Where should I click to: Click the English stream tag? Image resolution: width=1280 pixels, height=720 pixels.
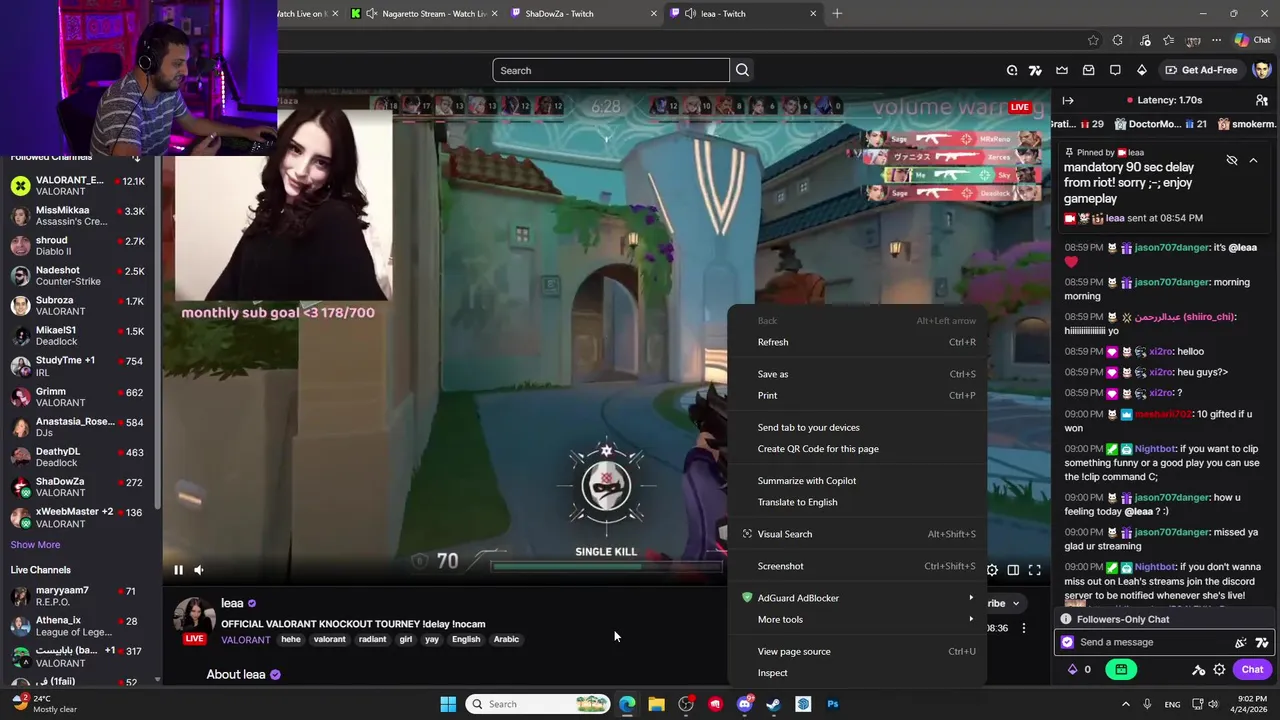pos(466,639)
